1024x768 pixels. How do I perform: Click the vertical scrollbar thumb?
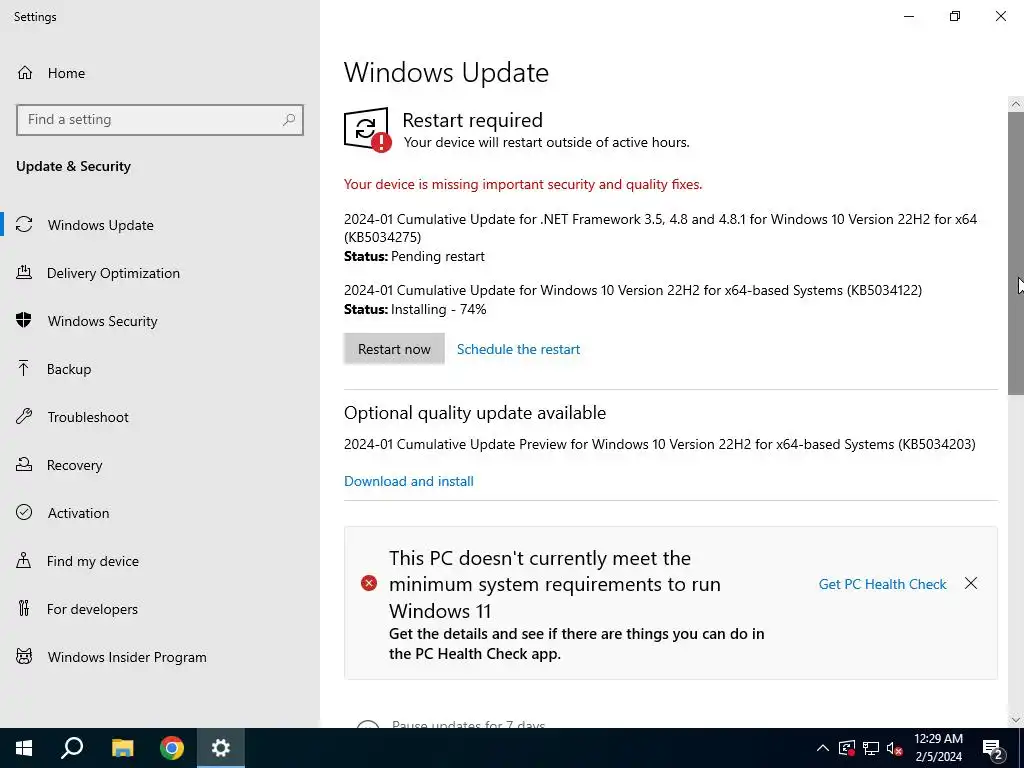(x=1016, y=253)
